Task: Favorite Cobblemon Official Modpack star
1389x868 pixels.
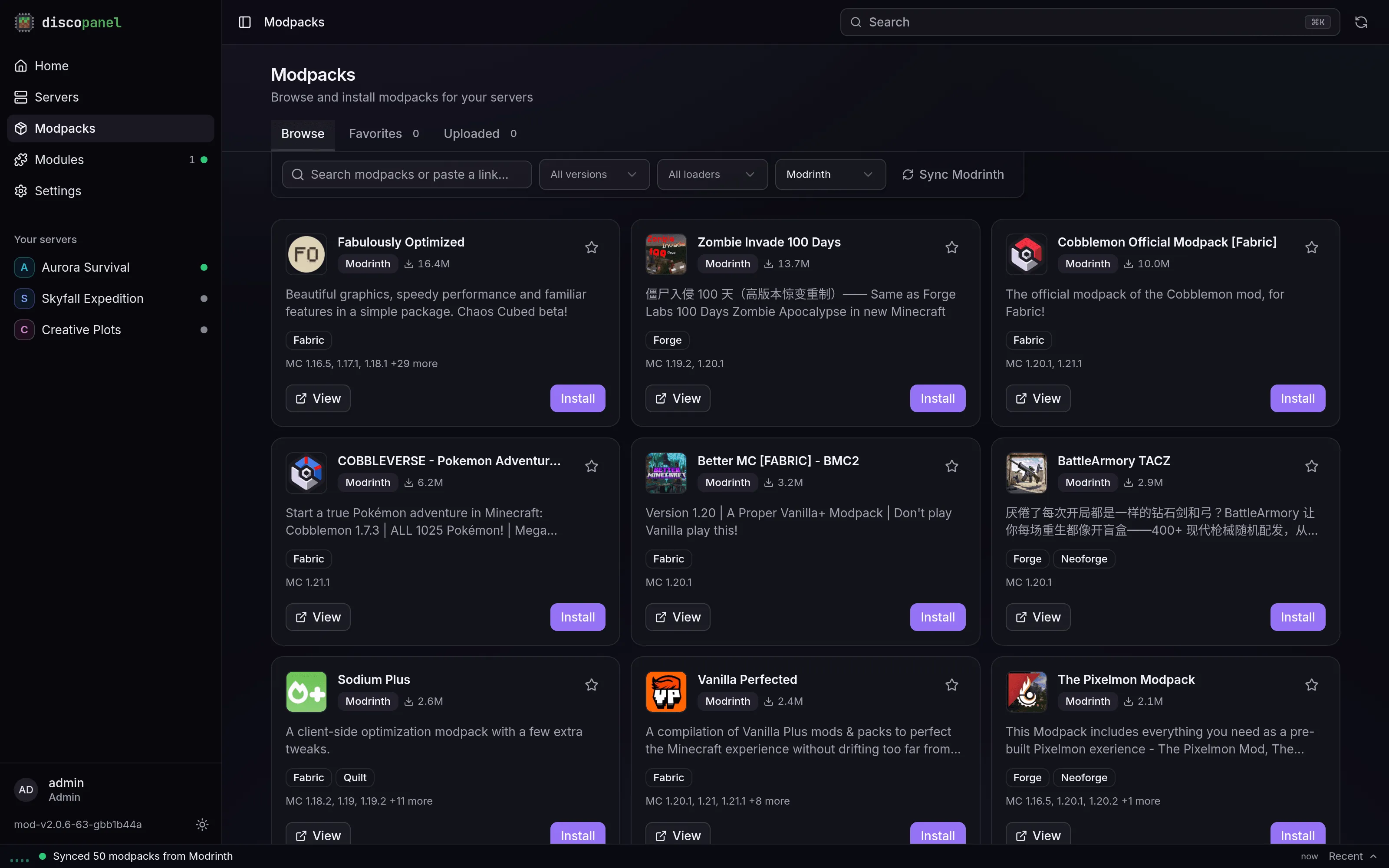Action: click(x=1311, y=247)
